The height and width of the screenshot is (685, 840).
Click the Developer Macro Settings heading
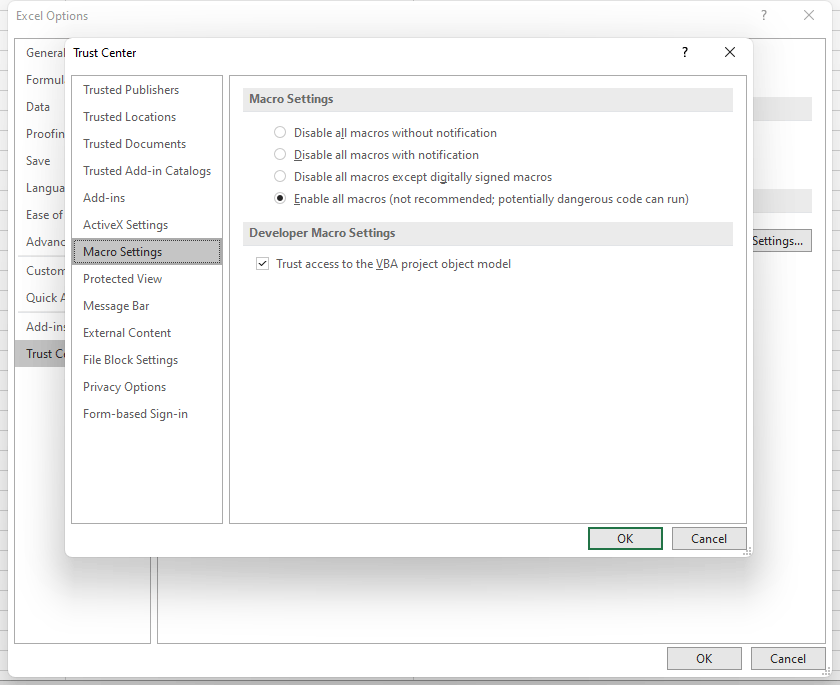(322, 232)
